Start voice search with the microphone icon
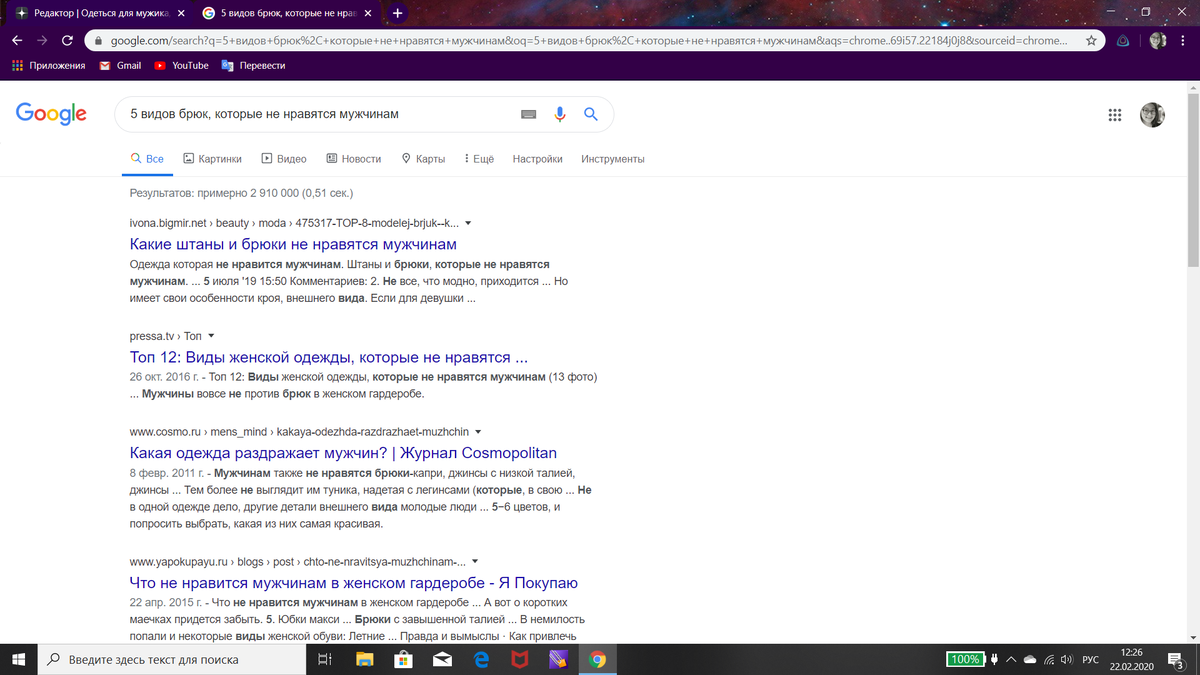This screenshot has height=675, width=1200. click(x=560, y=114)
